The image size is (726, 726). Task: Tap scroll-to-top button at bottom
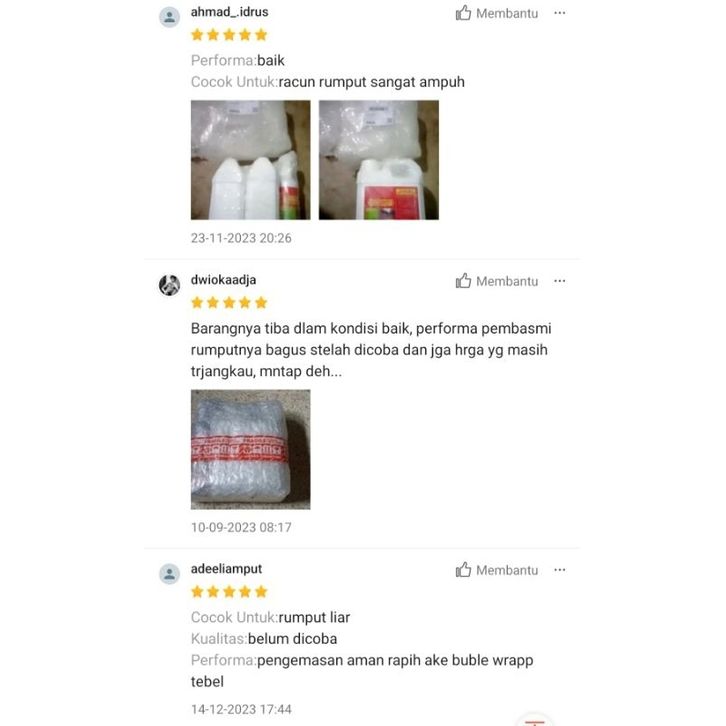click(x=534, y=720)
